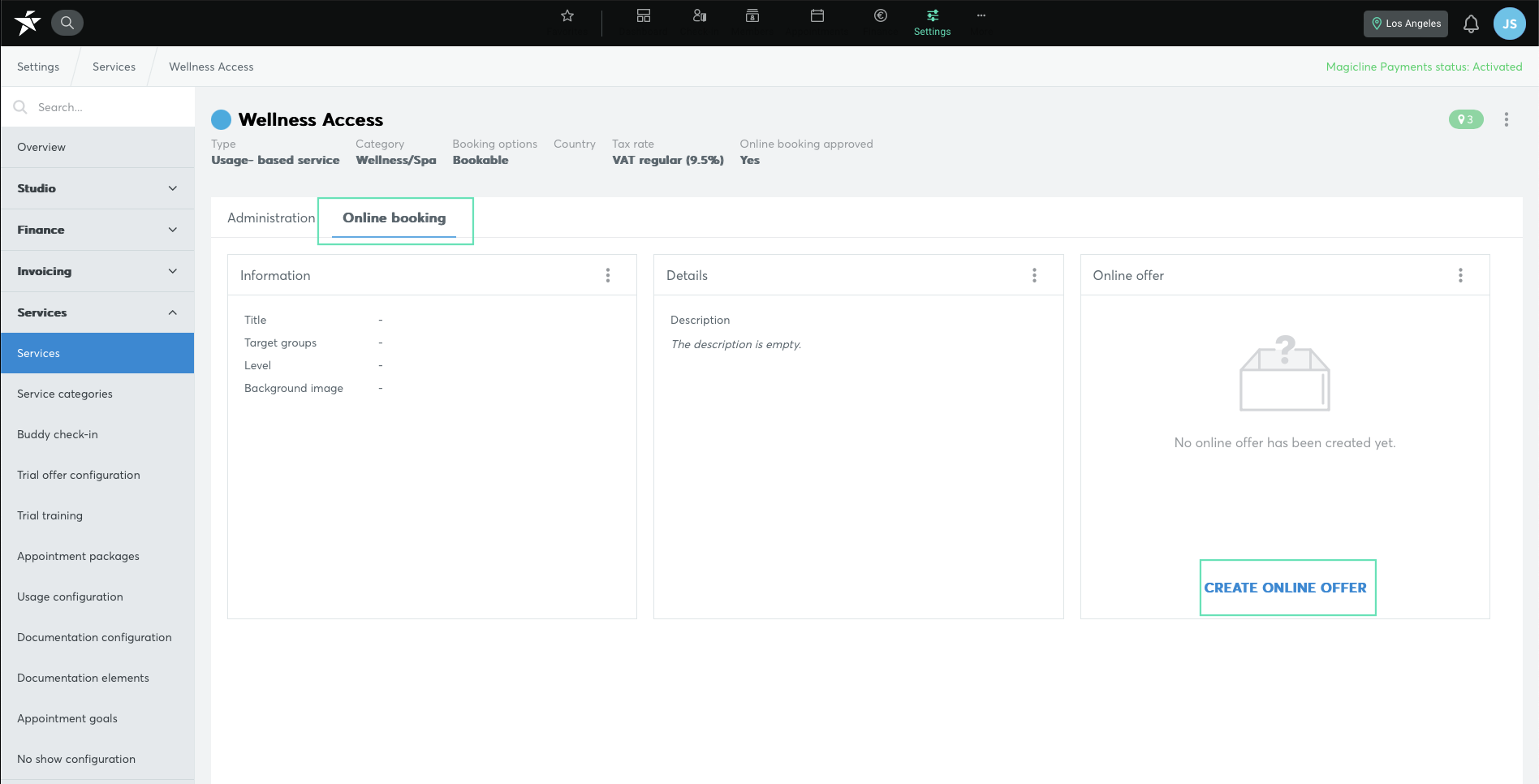The width and height of the screenshot is (1539, 784).
Task: Expand the Studio section
Action: 97,188
